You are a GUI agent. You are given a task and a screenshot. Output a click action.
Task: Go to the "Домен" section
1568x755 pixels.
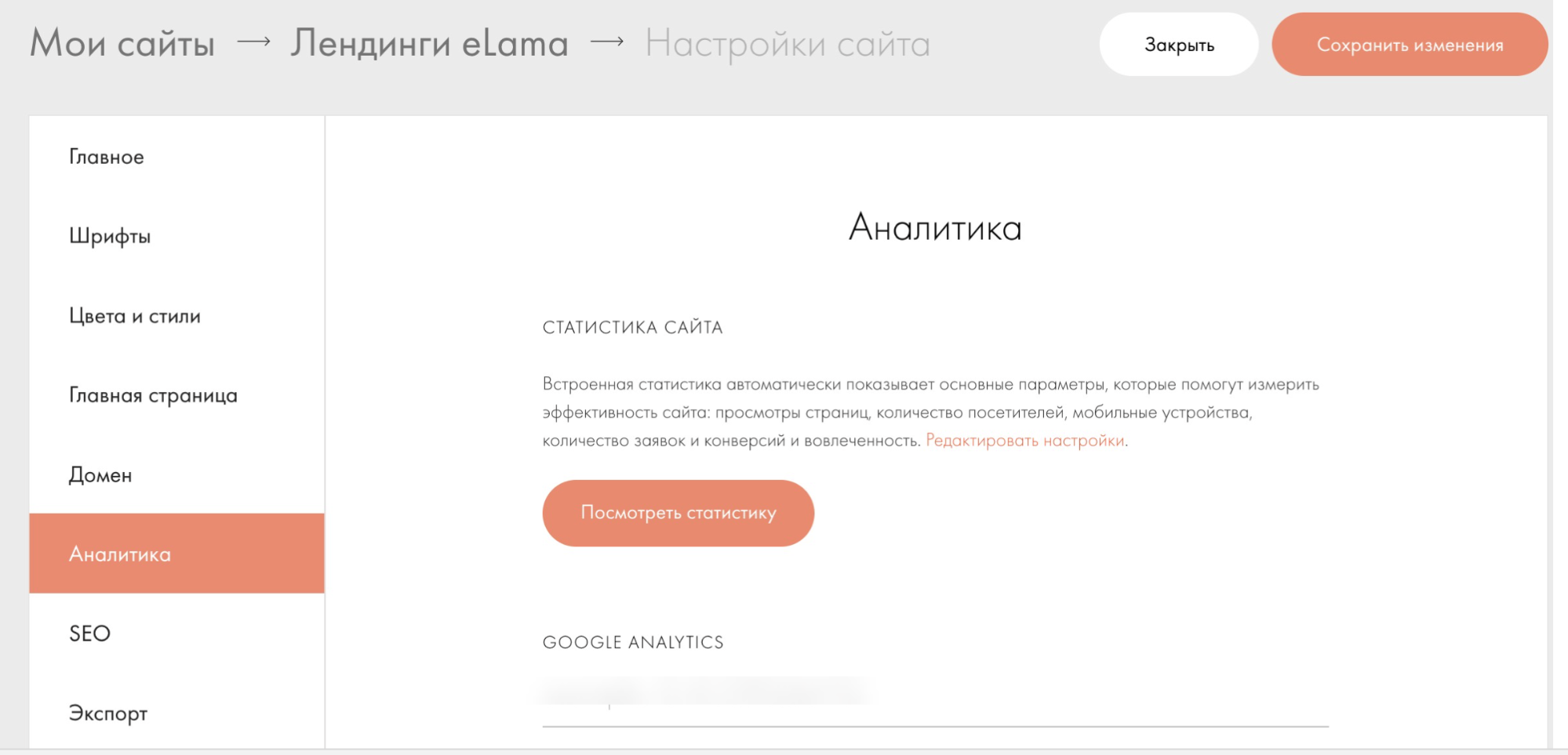point(100,474)
